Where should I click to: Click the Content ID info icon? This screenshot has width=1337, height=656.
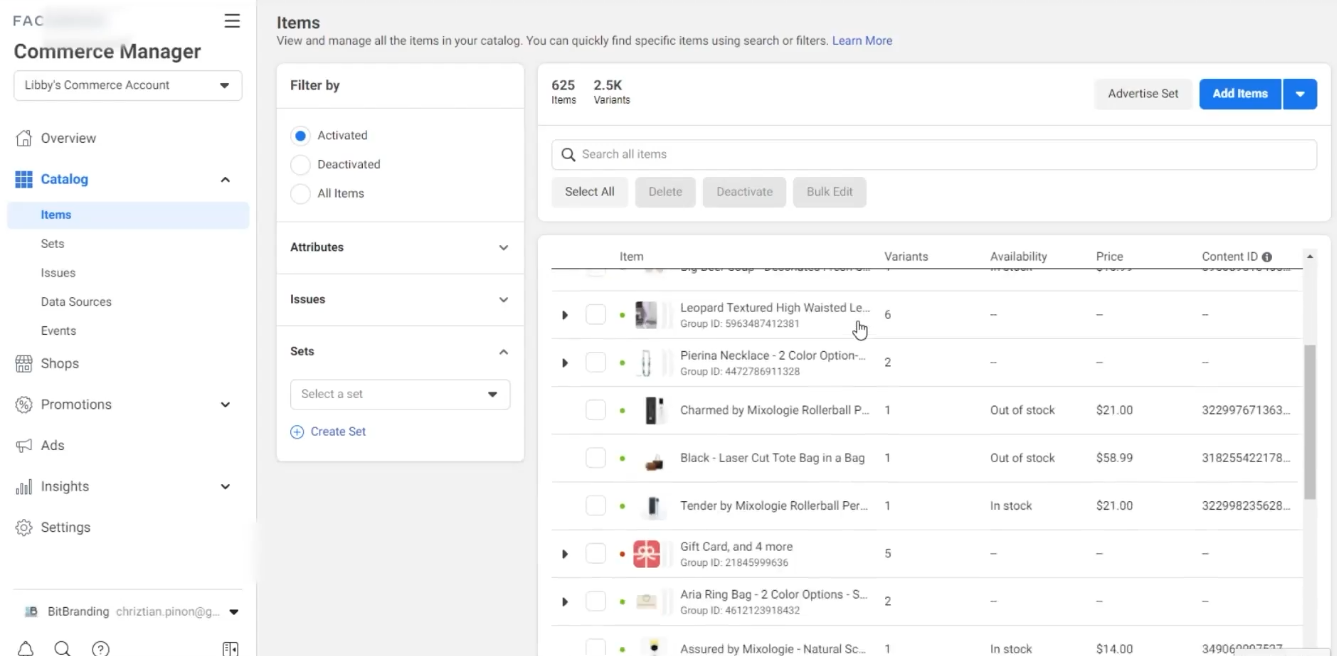click(x=1267, y=257)
